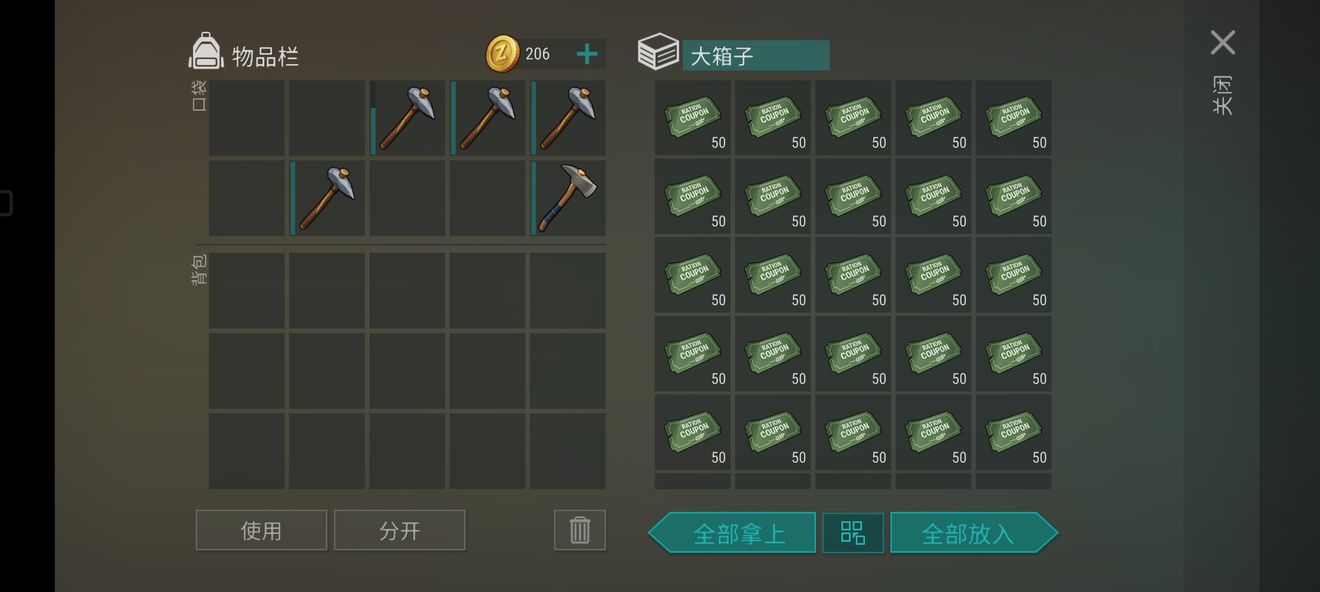Select the last coupon stack in the top box row

(x=1013, y=118)
